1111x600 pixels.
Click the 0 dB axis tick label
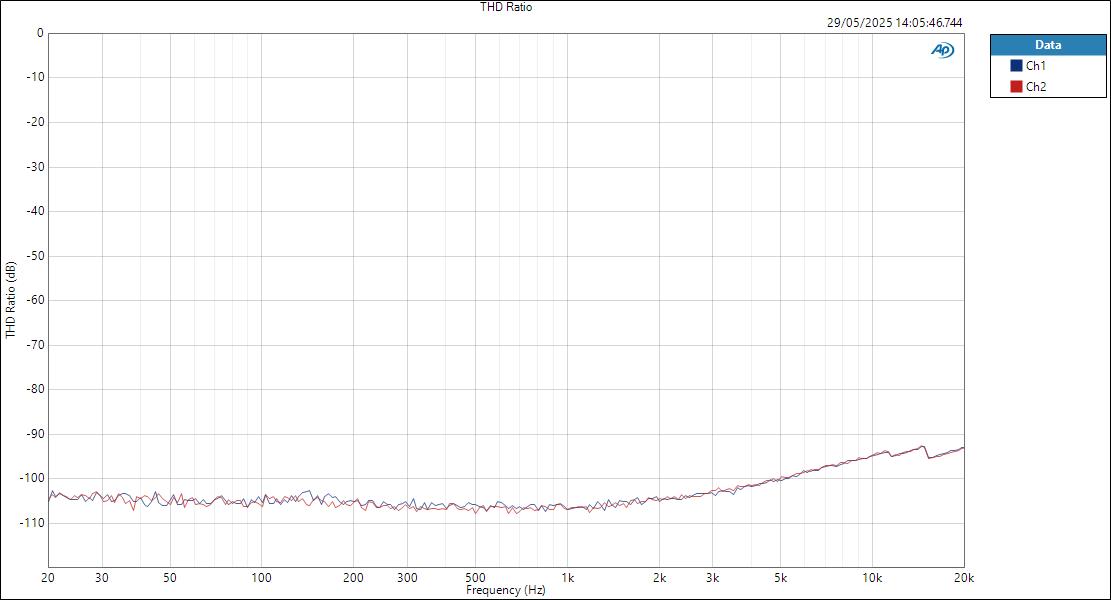38,31
